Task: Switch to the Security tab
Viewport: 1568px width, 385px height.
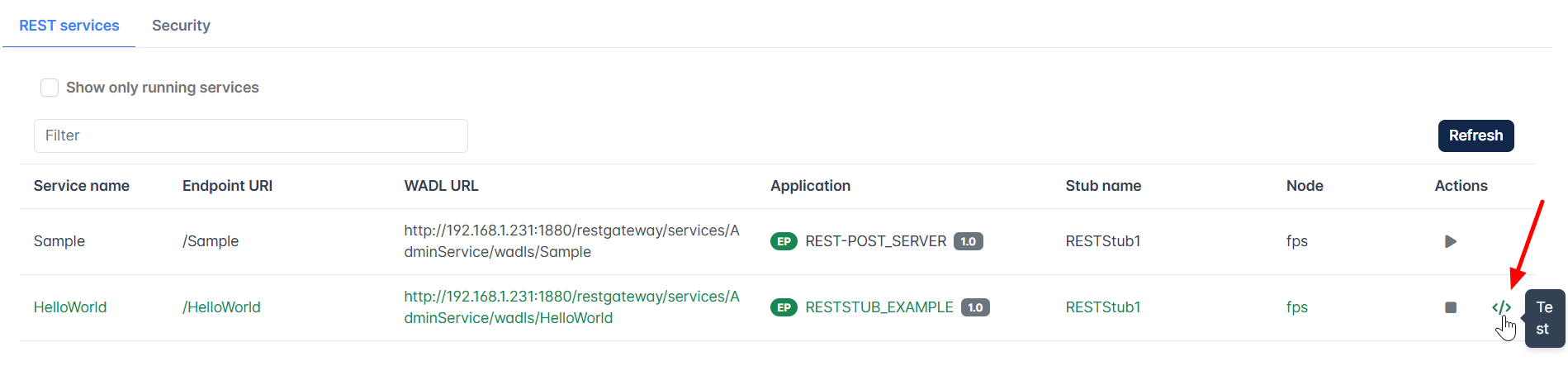Action: (181, 26)
